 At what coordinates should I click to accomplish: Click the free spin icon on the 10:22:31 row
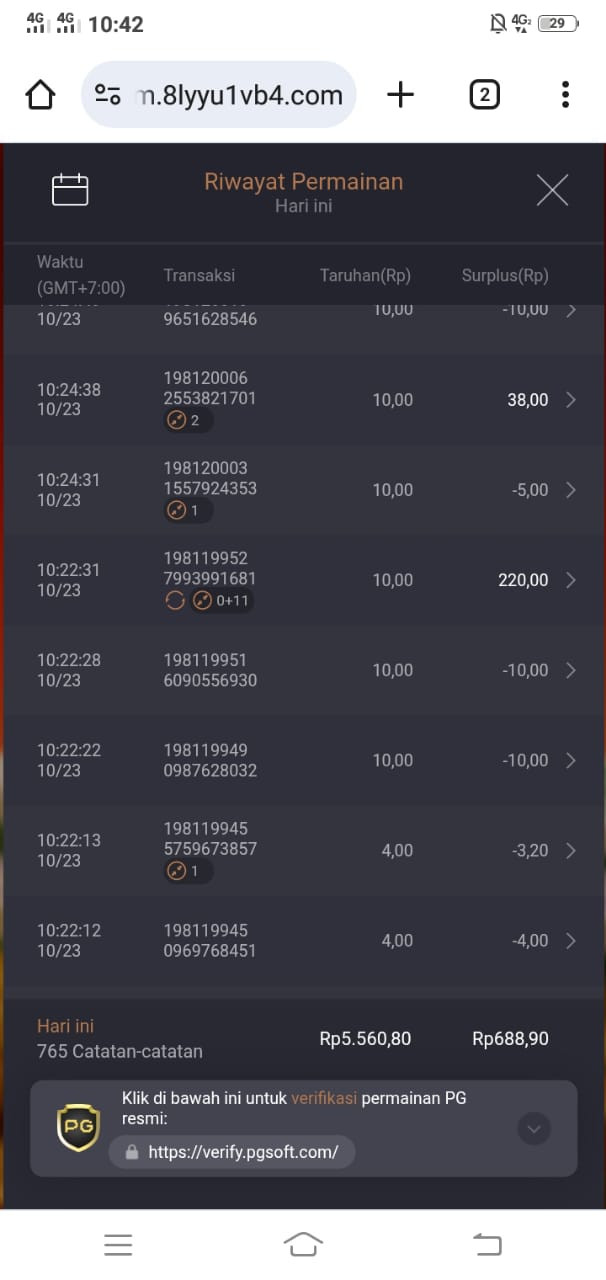(x=175, y=601)
